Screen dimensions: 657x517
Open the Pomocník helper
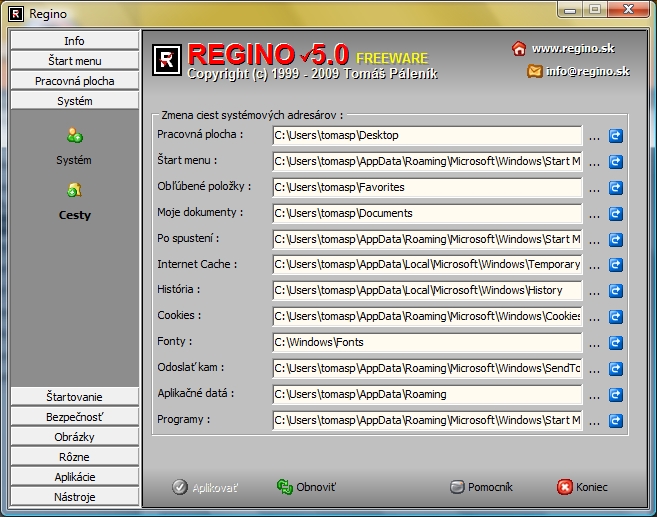(481, 487)
